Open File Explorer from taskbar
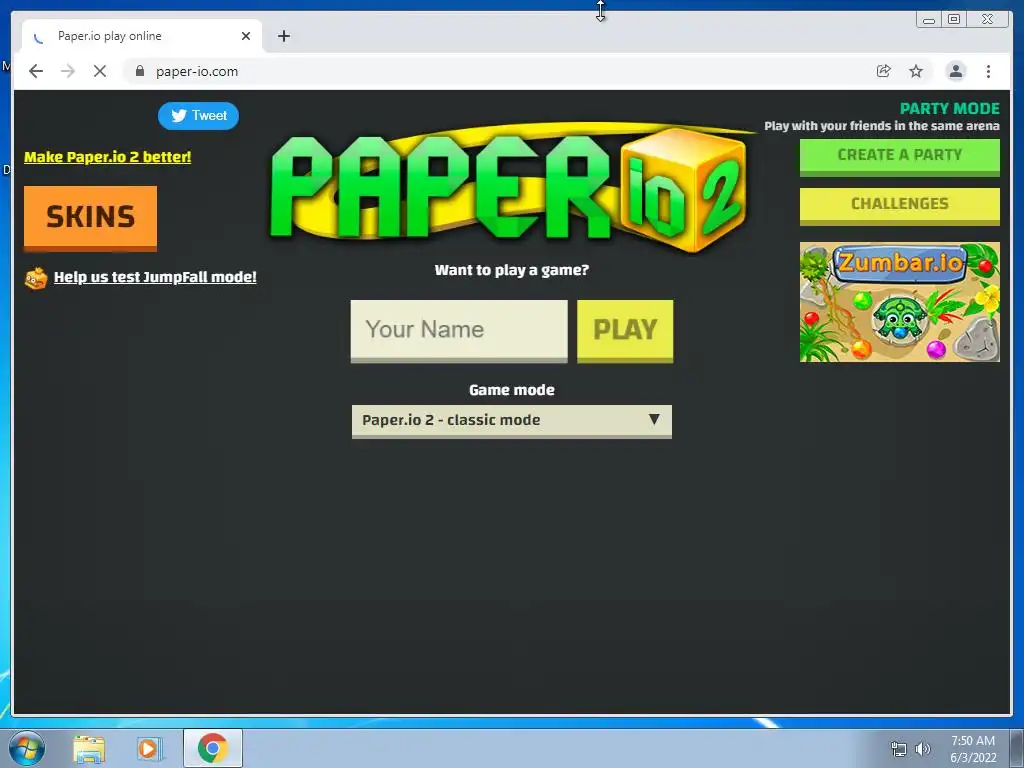 [89, 748]
